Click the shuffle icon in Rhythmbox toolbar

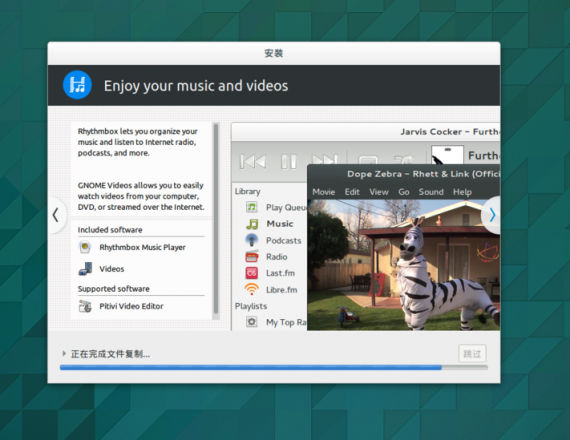[404, 159]
